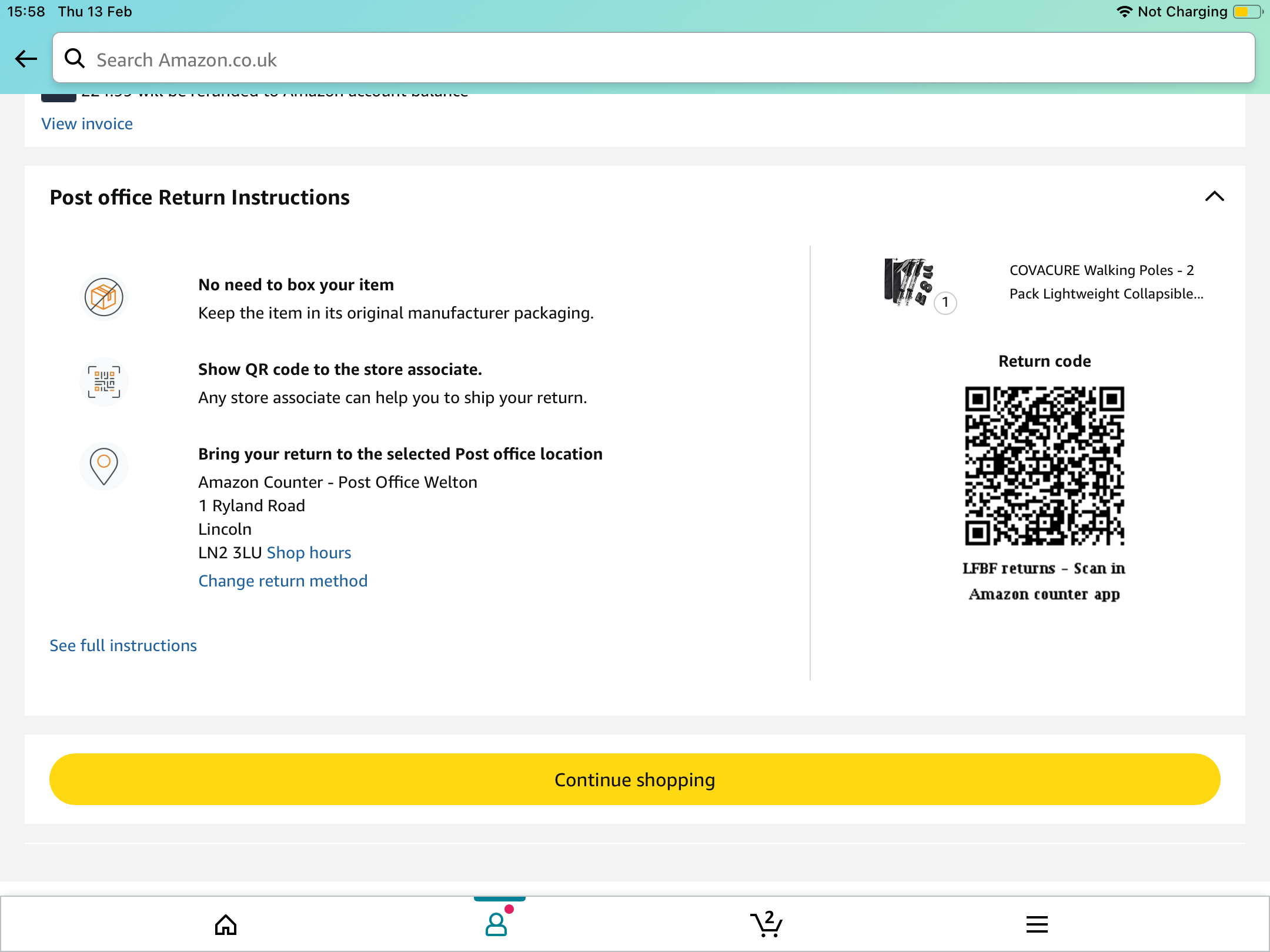
Task: Select Change return method
Action: point(283,581)
